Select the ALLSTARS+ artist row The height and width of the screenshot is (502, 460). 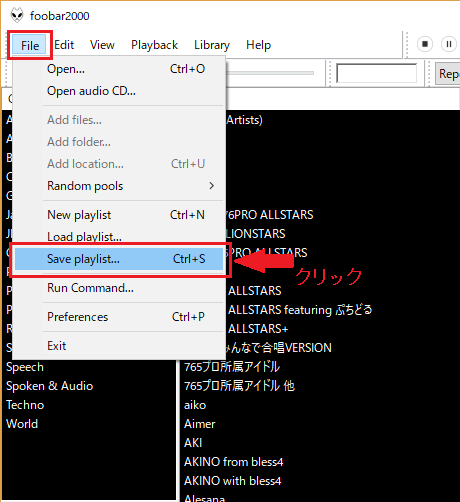pyautogui.click(x=343, y=329)
